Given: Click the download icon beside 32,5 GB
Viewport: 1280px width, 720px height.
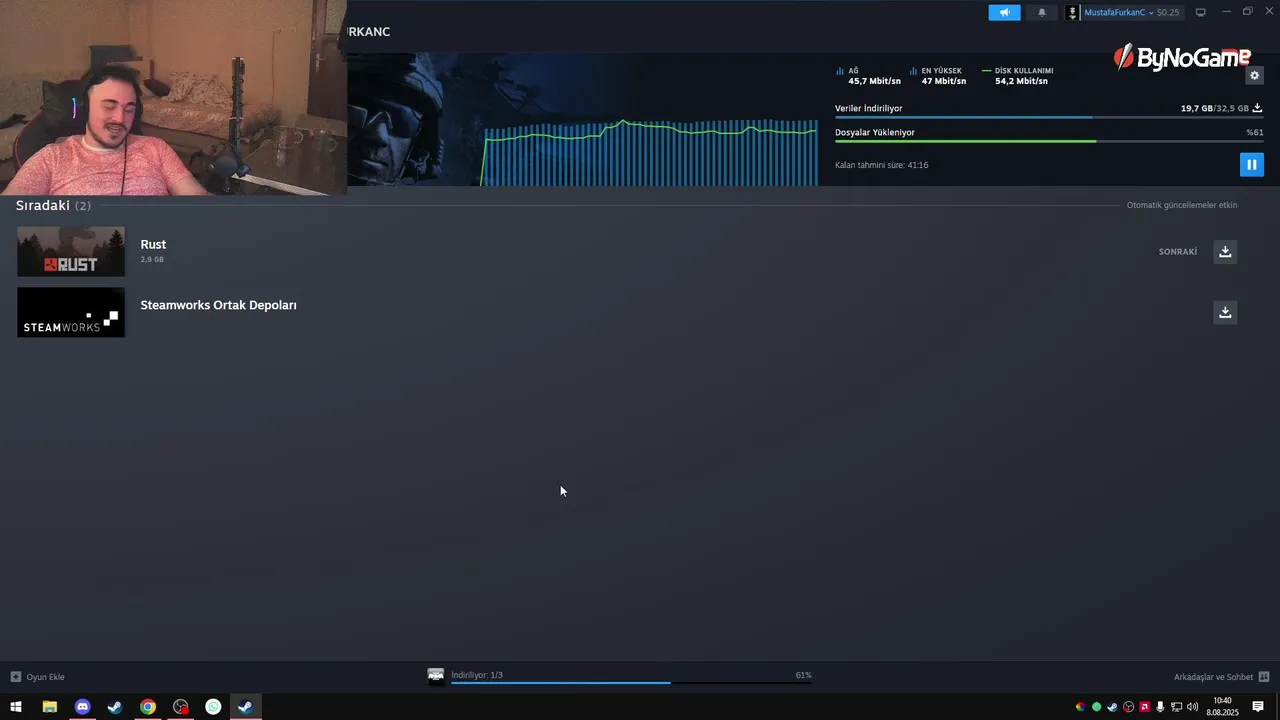Looking at the screenshot, I should 1257,108.
